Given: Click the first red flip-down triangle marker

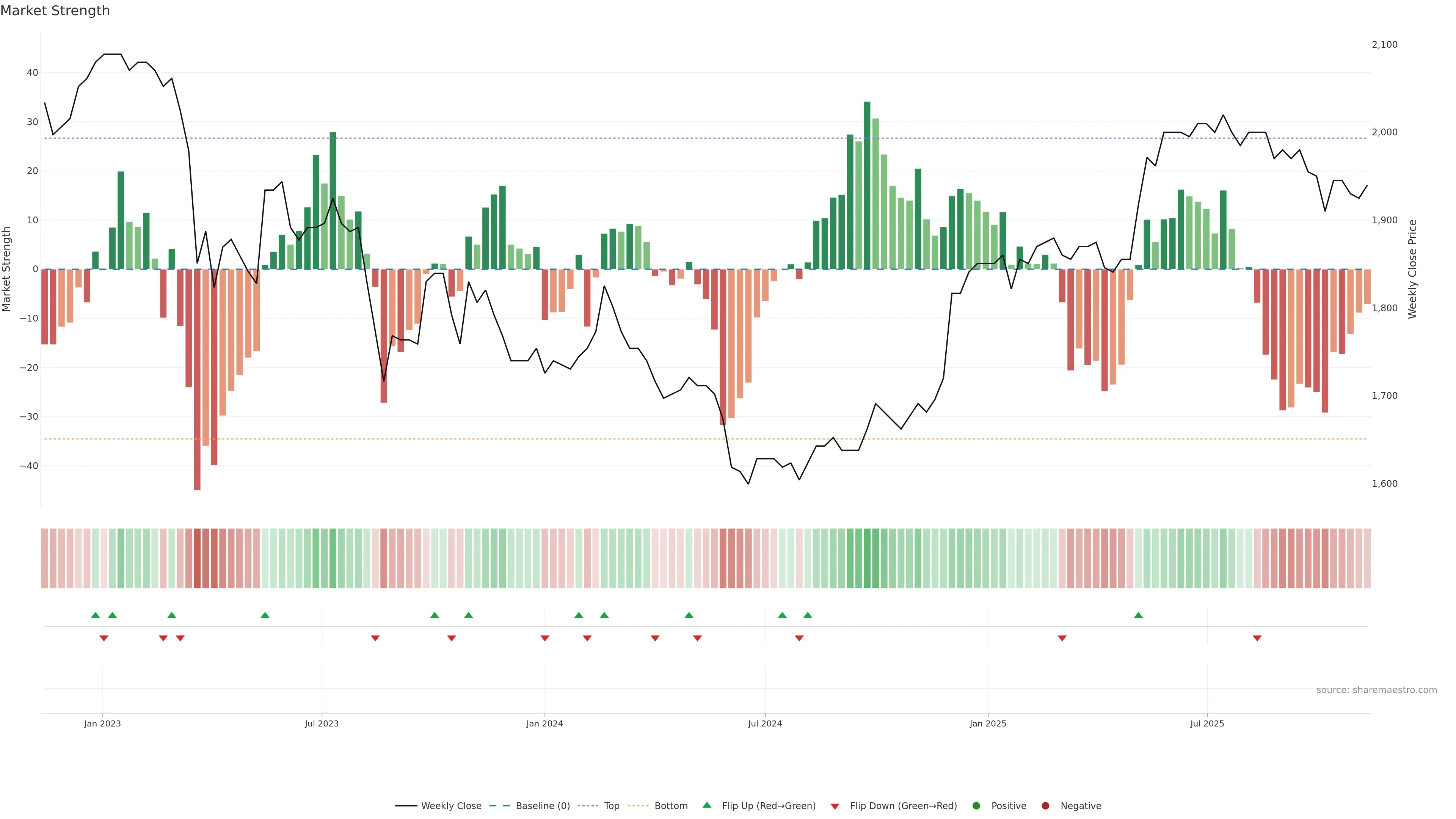Looking at the screenshot, I should click(104, 638).
